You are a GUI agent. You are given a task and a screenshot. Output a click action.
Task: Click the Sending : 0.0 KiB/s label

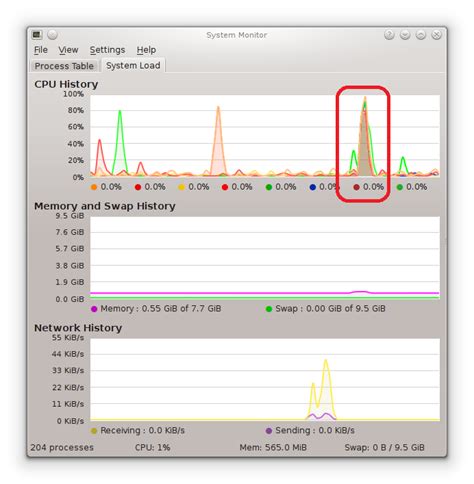315,431
